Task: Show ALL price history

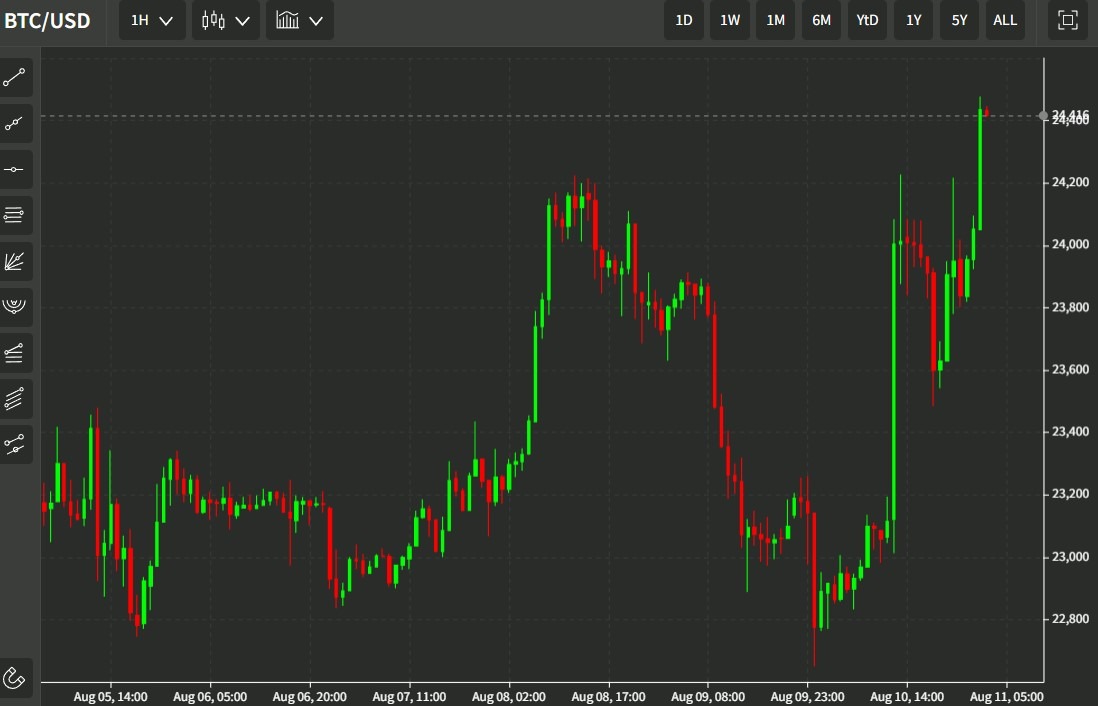Action: [1005, 20]
